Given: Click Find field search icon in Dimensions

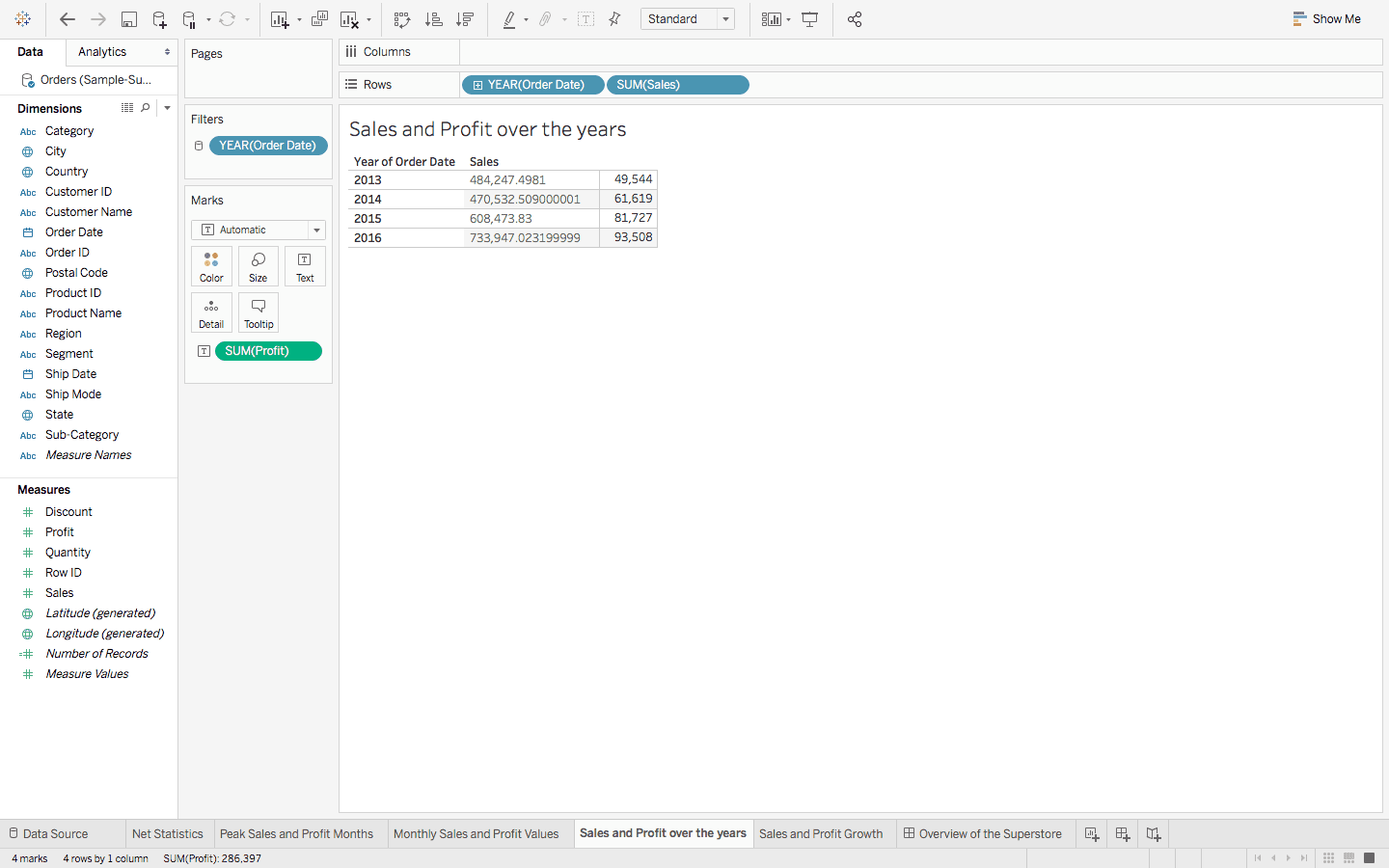Looking at the screenshot, I should pyautogui.click(x=146, y=108).
